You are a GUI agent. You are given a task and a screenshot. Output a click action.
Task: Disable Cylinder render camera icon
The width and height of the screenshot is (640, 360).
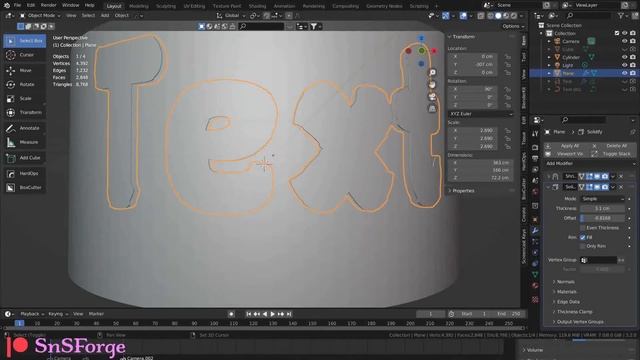(633, 57)
